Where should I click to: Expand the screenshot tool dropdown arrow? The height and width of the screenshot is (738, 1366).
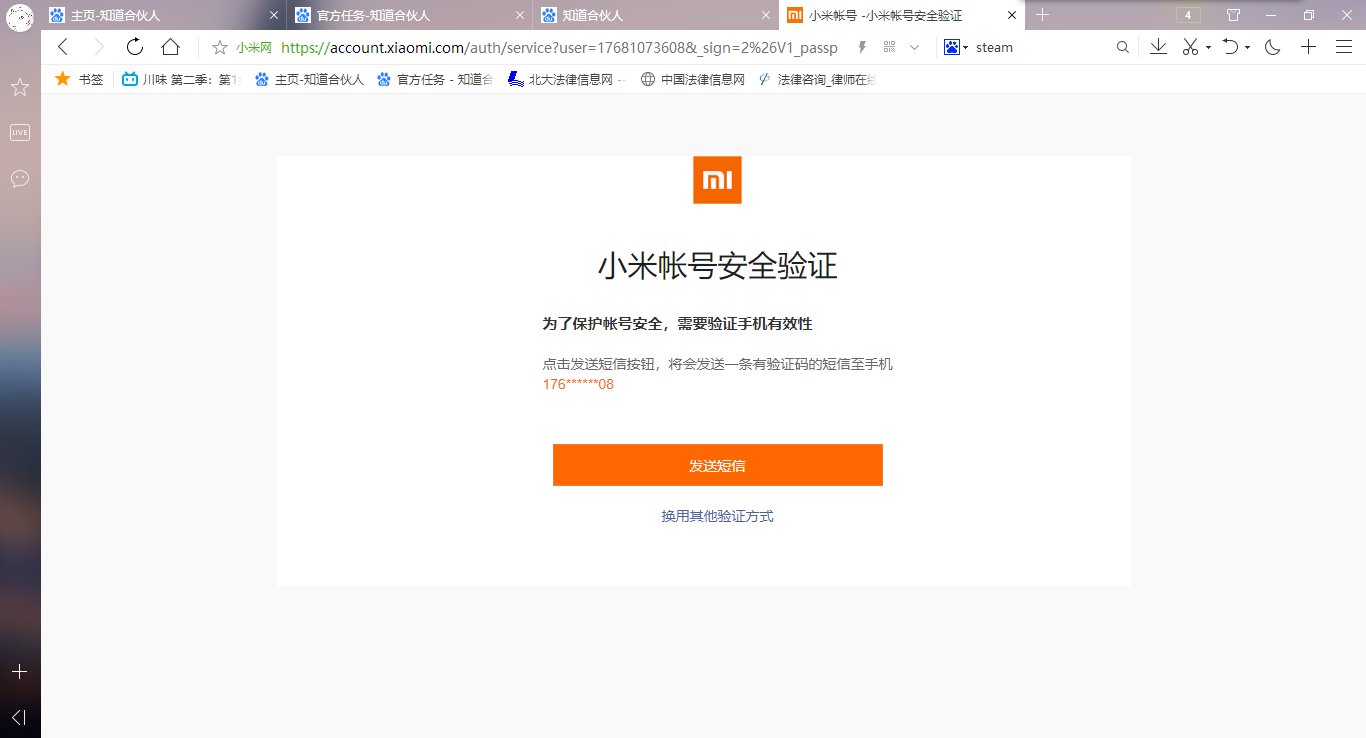(x=1208, y=47)
